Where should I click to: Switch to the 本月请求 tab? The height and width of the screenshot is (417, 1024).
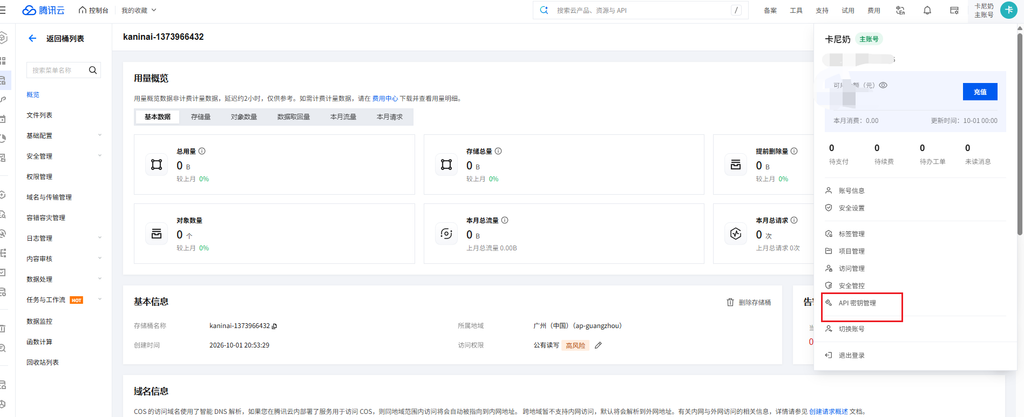(x=389, y=117)
